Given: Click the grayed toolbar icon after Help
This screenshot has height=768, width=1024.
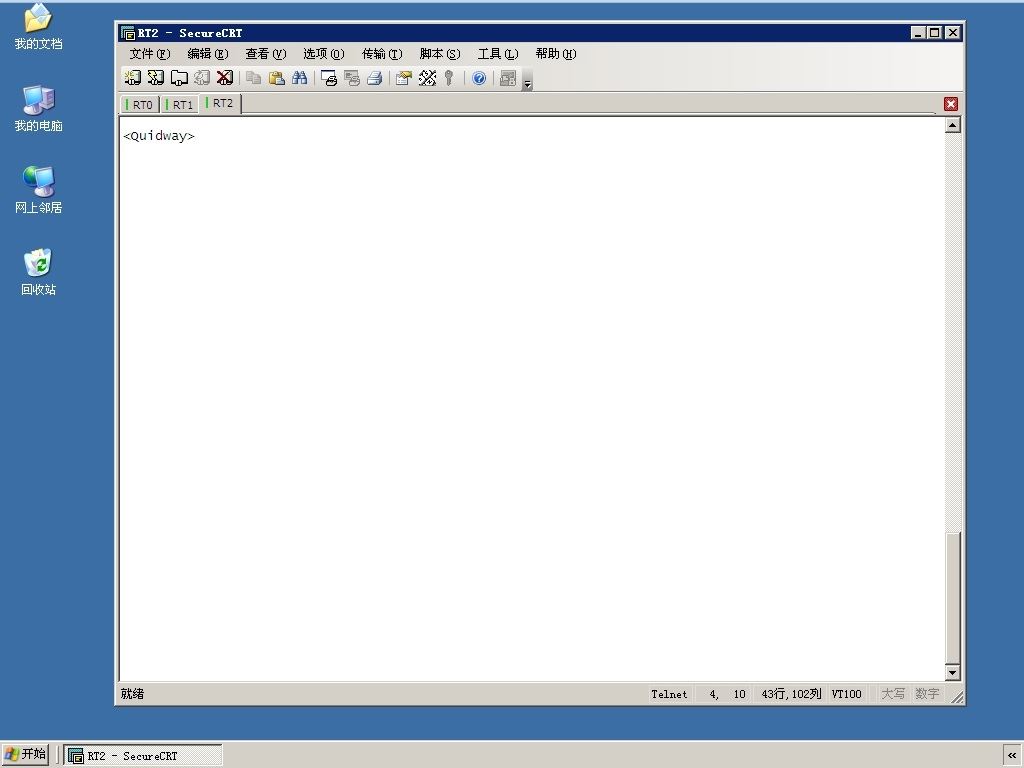Looking at the screenshot, I should pyautogui.click(x=508, y=78).
